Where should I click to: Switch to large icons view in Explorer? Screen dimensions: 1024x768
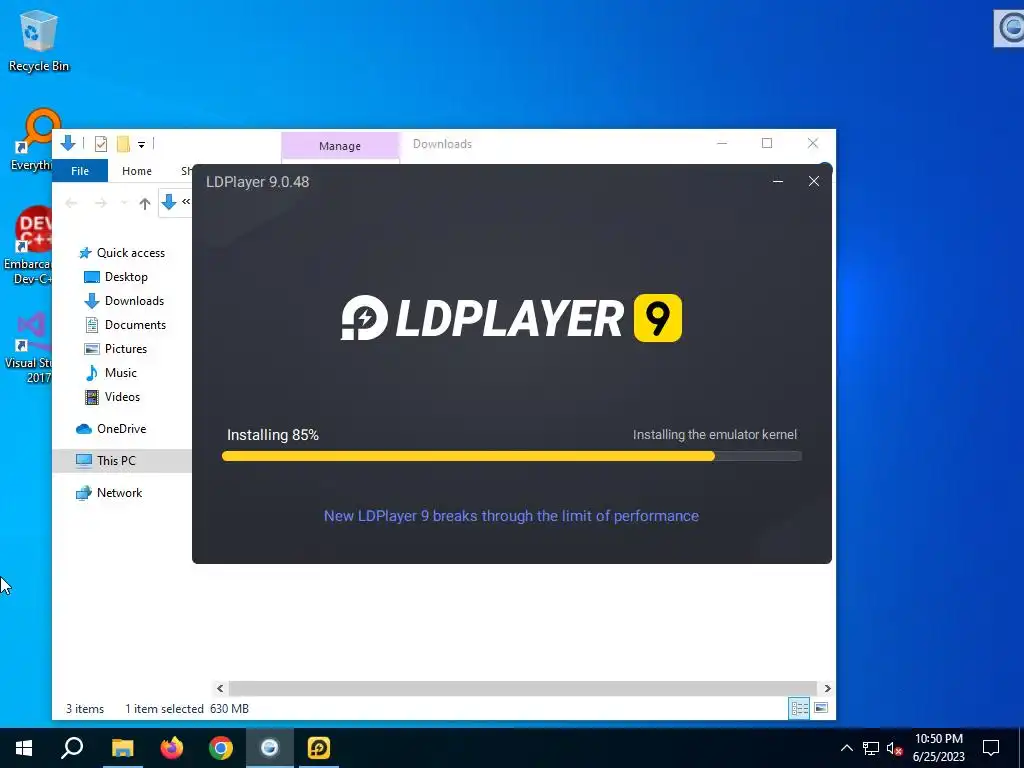[822, 709]
